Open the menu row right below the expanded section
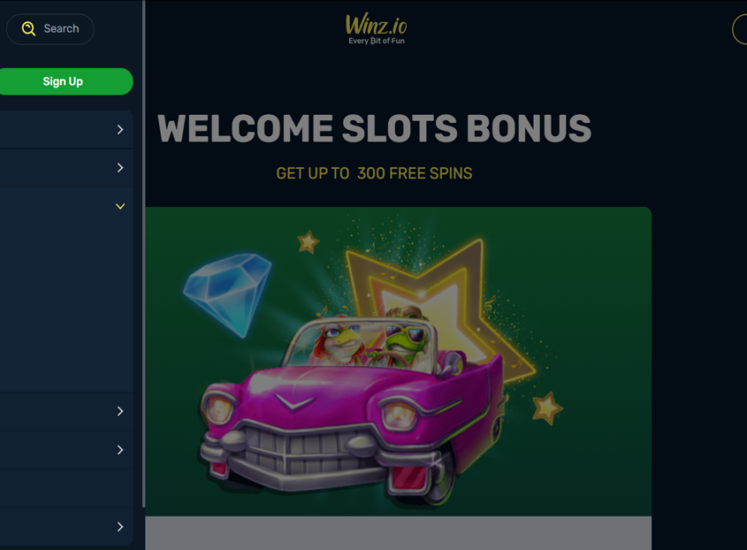This screenshot has width=747, height=550. point(66,411)
